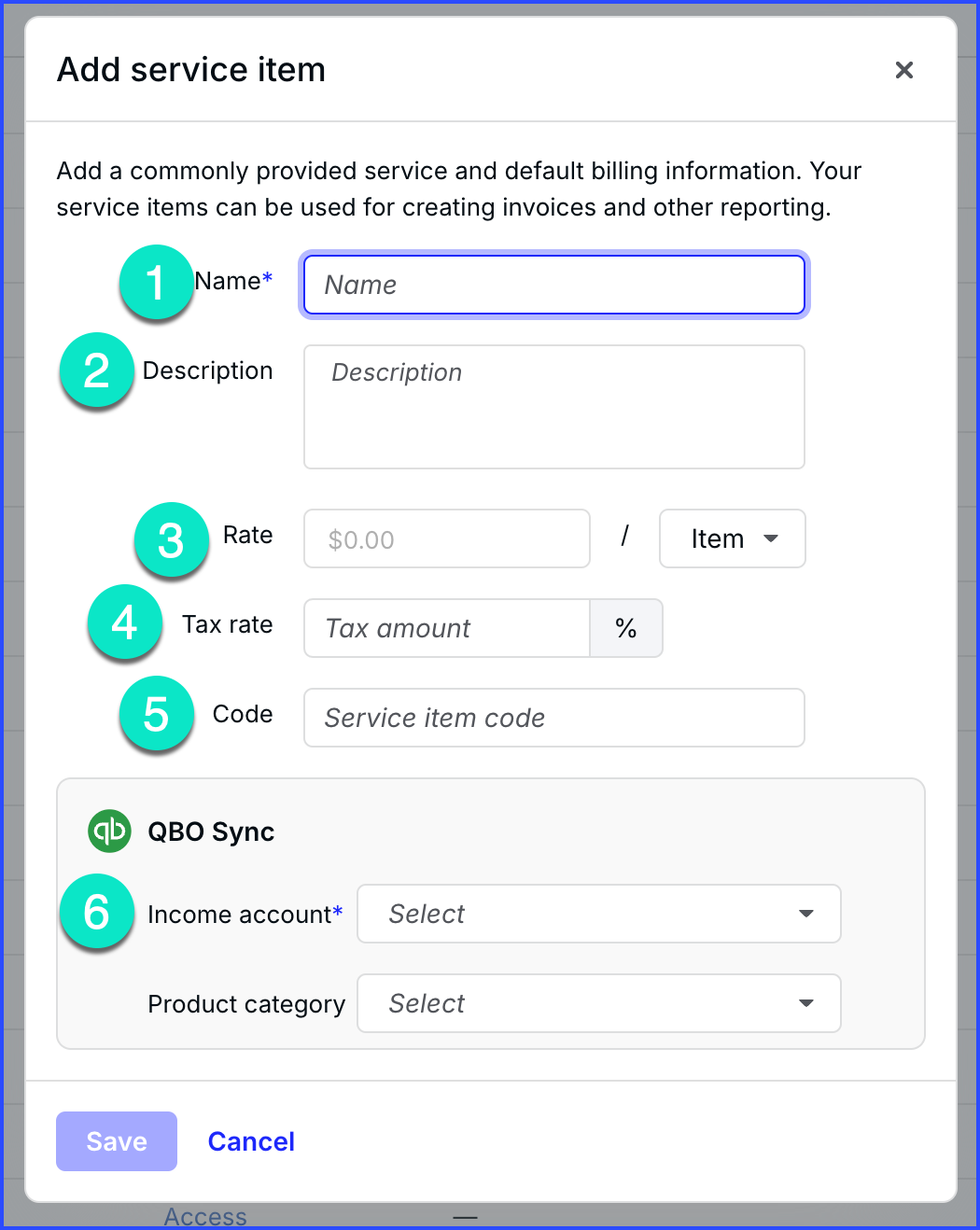Click the percent sign tax unit box

click(x=626, y=628)
